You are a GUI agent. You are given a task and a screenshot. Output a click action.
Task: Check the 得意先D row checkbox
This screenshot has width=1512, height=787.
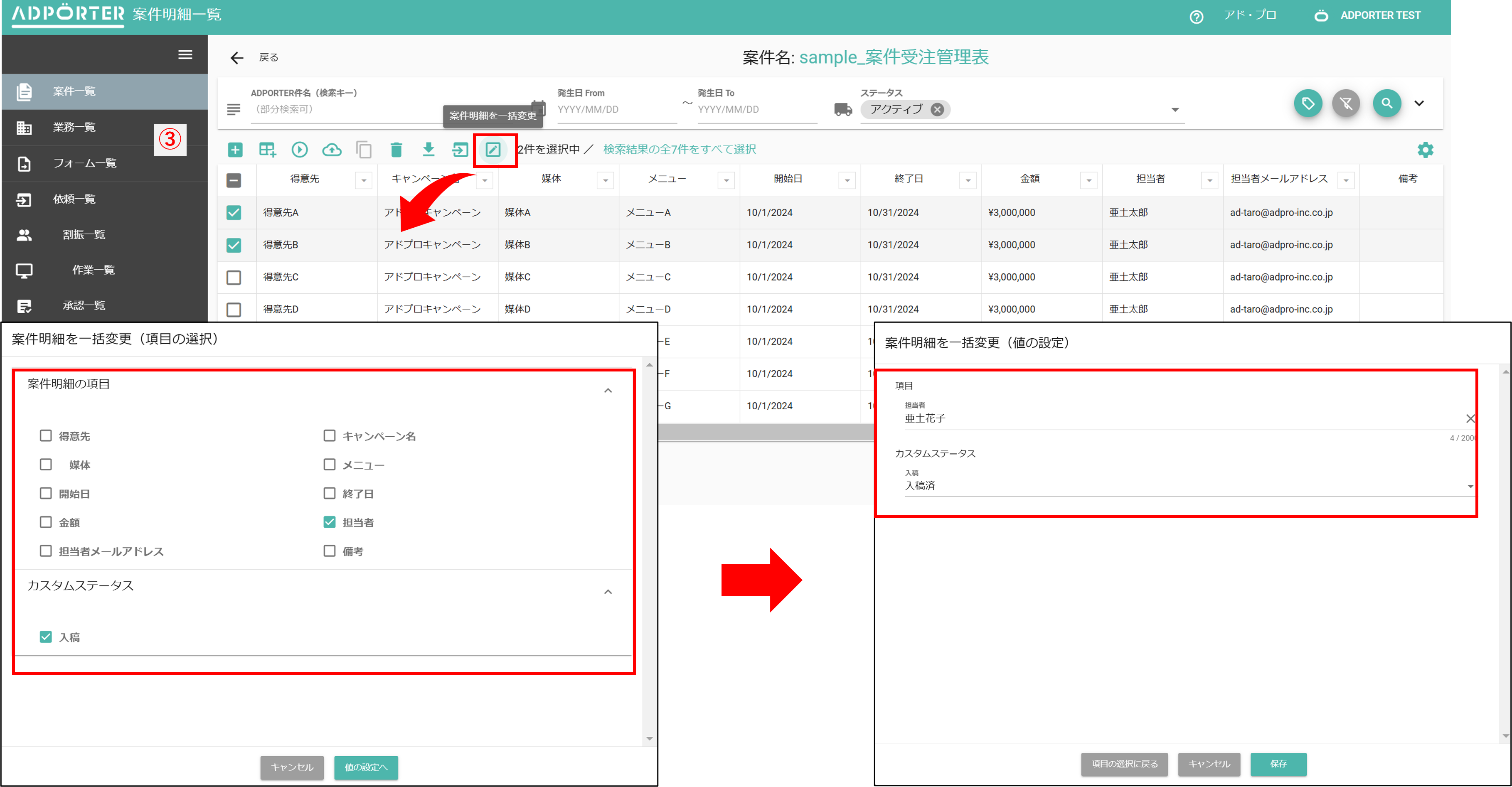pos(234,309)
